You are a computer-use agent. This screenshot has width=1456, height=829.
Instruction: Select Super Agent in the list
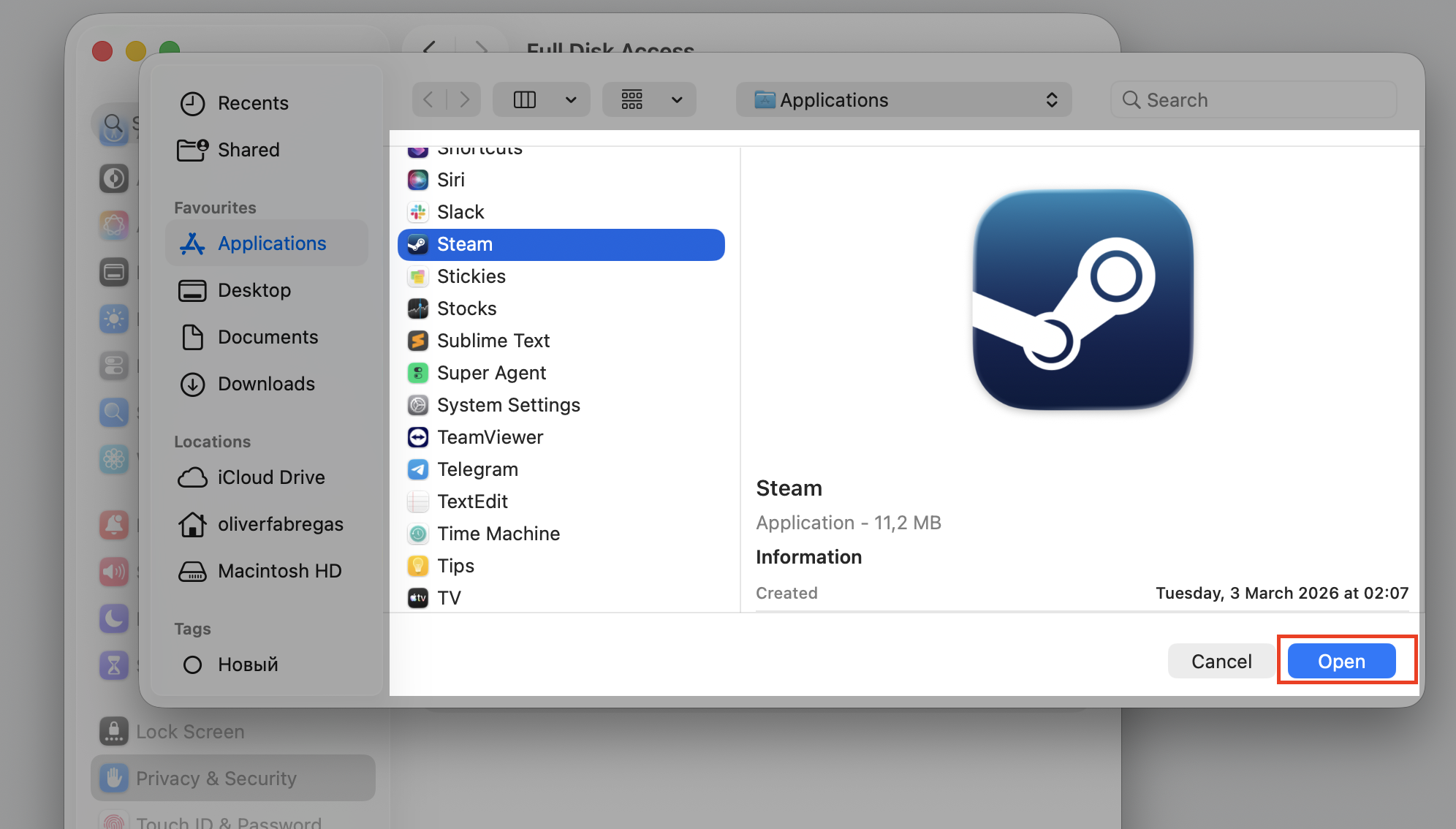click(561, 373)
